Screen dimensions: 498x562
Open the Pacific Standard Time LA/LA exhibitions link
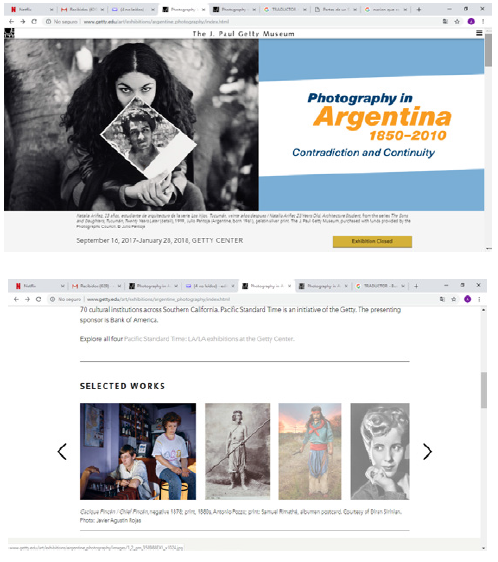click(209, 339)
